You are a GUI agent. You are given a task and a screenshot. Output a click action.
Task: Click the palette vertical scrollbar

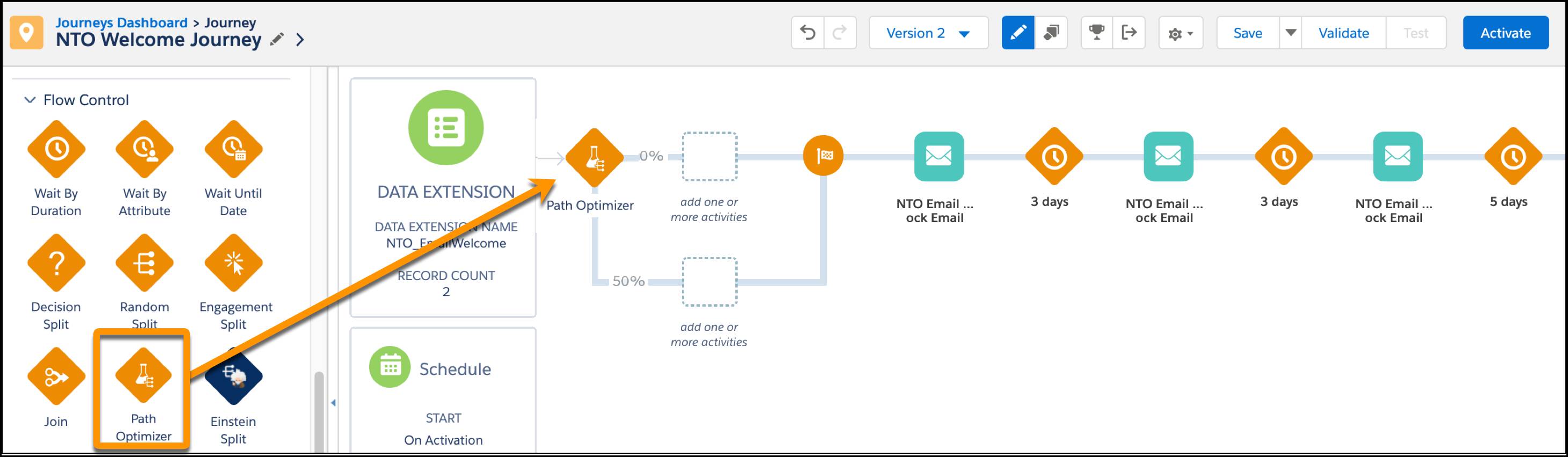[x=318, y=412]
